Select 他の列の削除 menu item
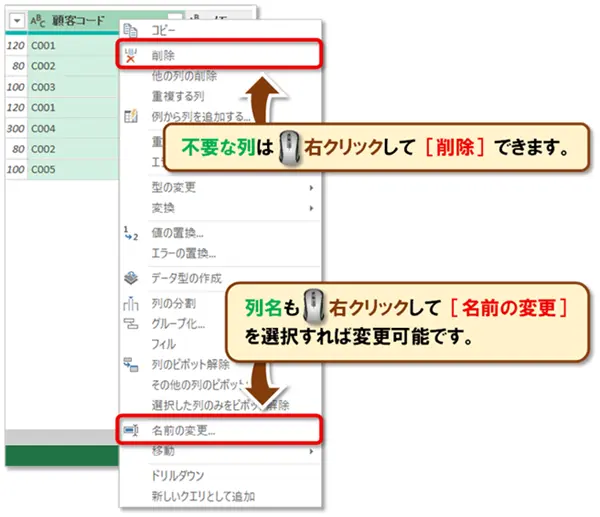Screen dimensions: 600x517 tap(184, 76)
